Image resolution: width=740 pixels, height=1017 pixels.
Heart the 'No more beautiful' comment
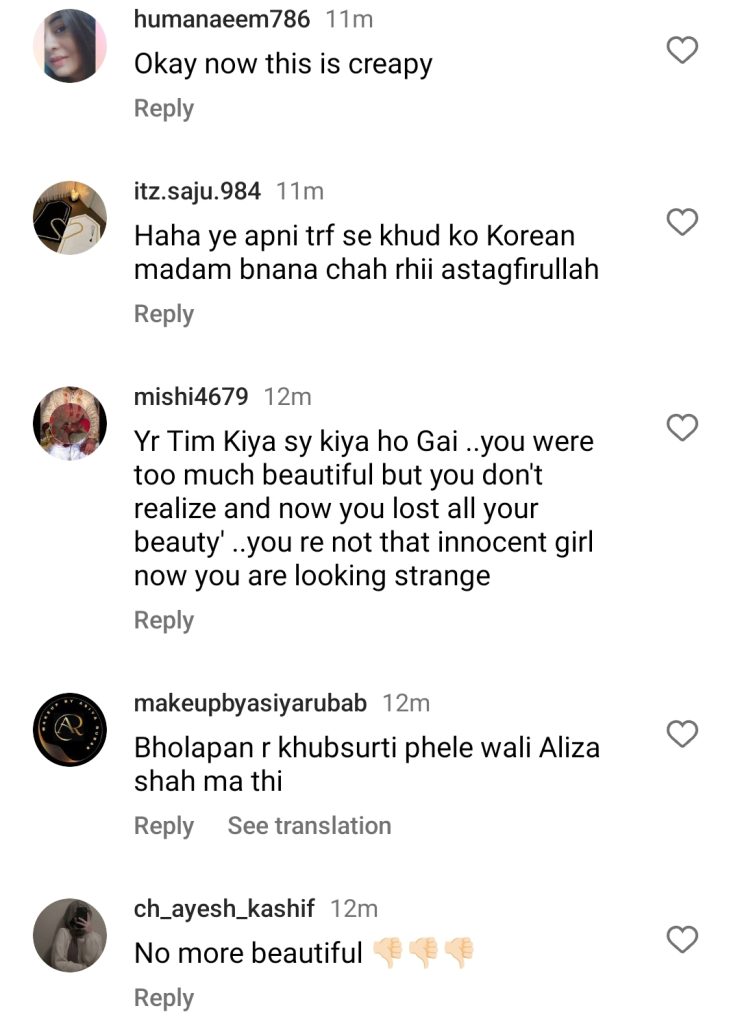(682, 940)
